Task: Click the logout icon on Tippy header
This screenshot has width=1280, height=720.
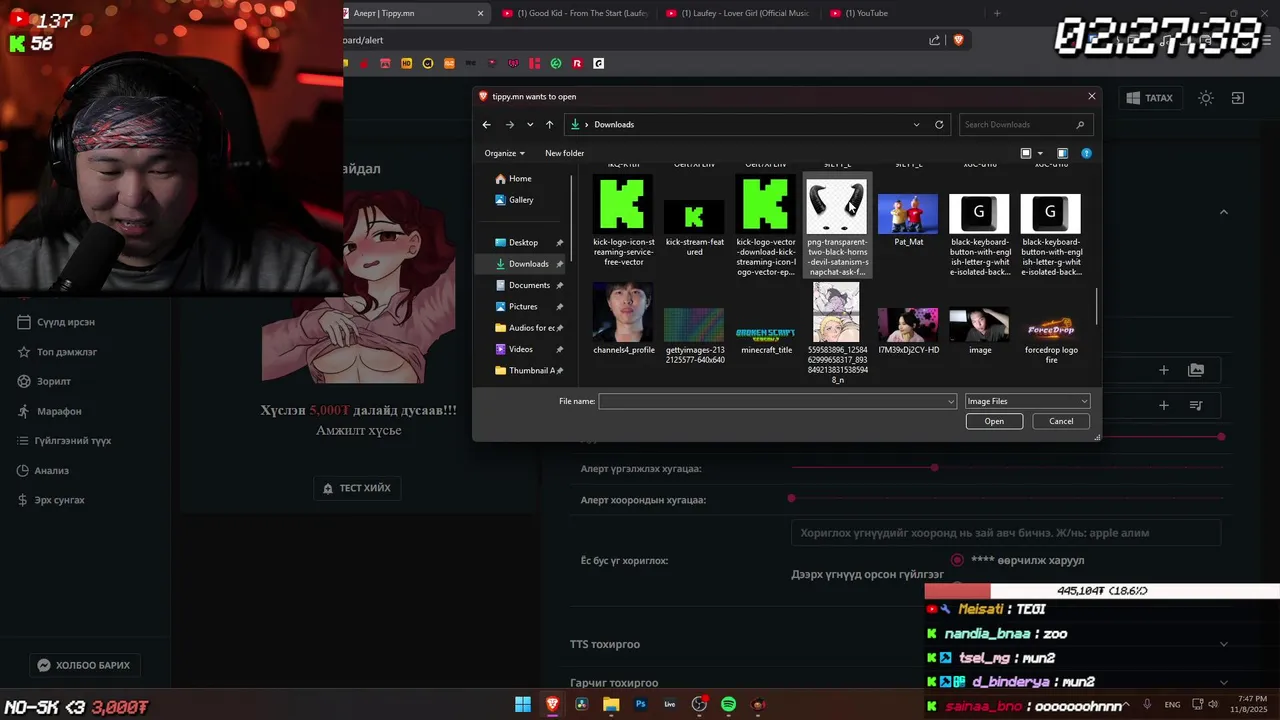Action: pyautogui.click(x=1237, y=98)
